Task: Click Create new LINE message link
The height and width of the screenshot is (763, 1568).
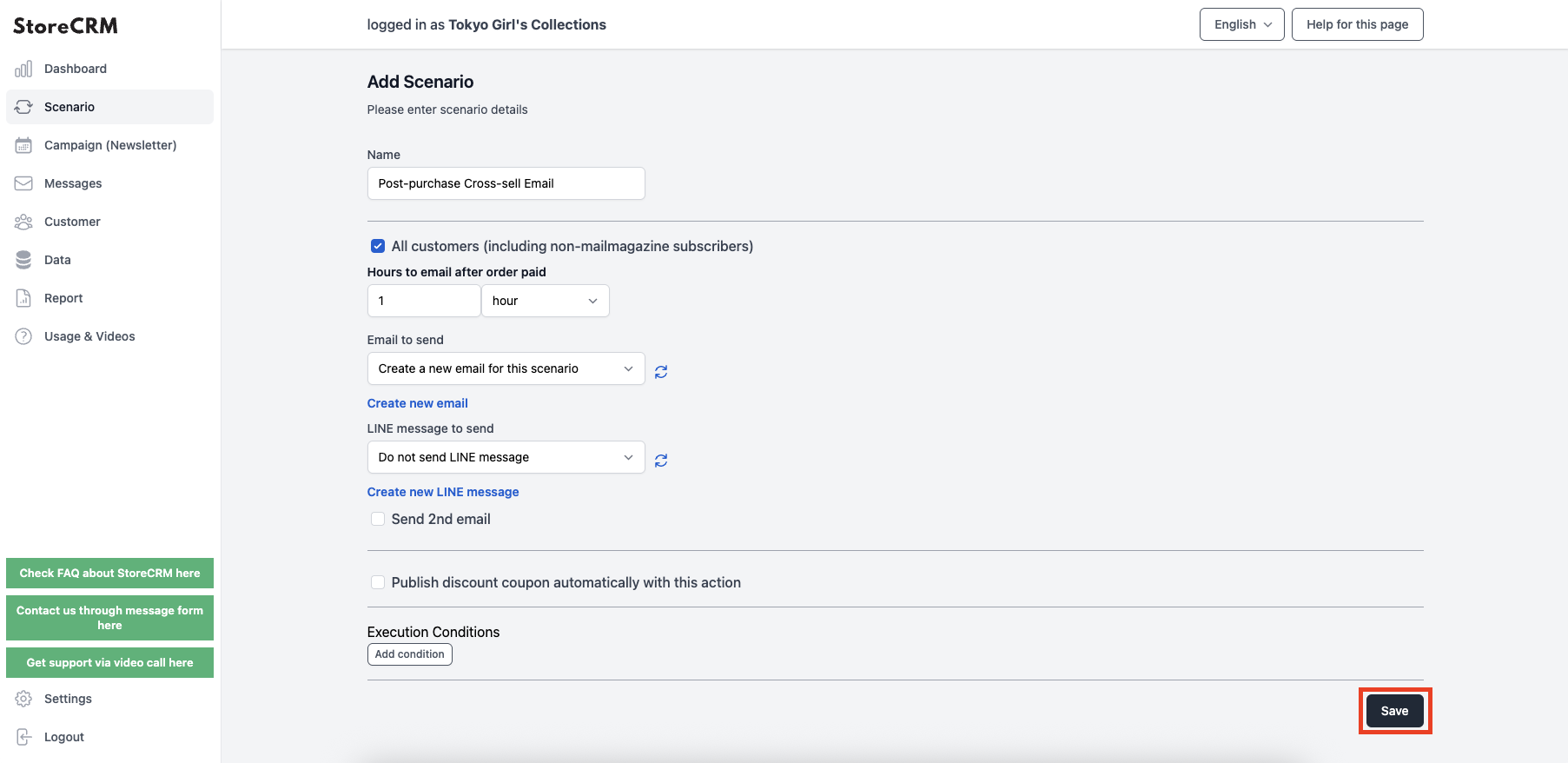Action: click(443, 492)
